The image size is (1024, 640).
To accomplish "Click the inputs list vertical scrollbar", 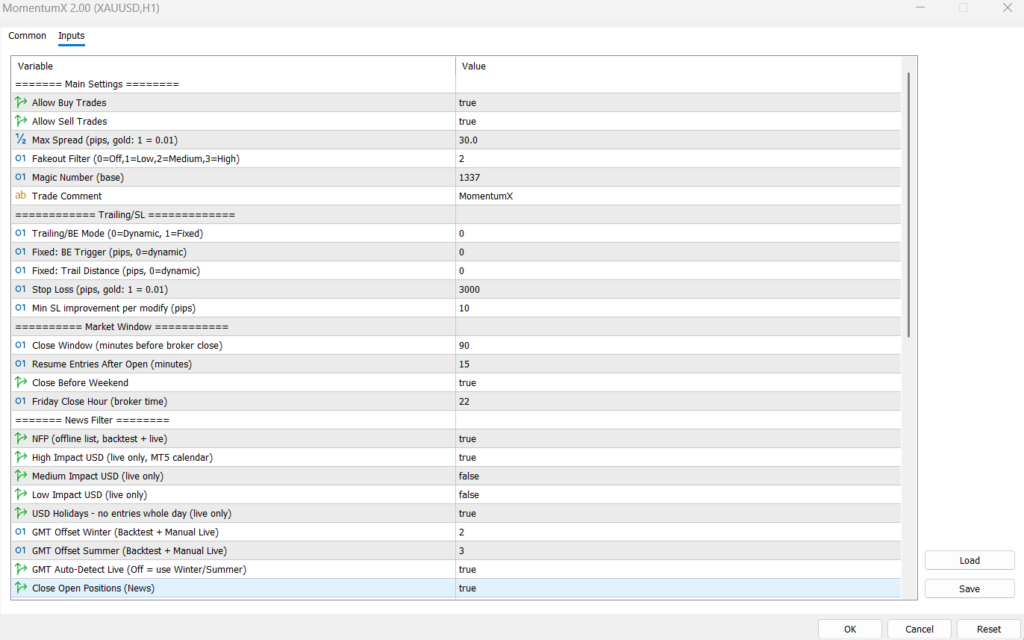I will tap(908, 205).
